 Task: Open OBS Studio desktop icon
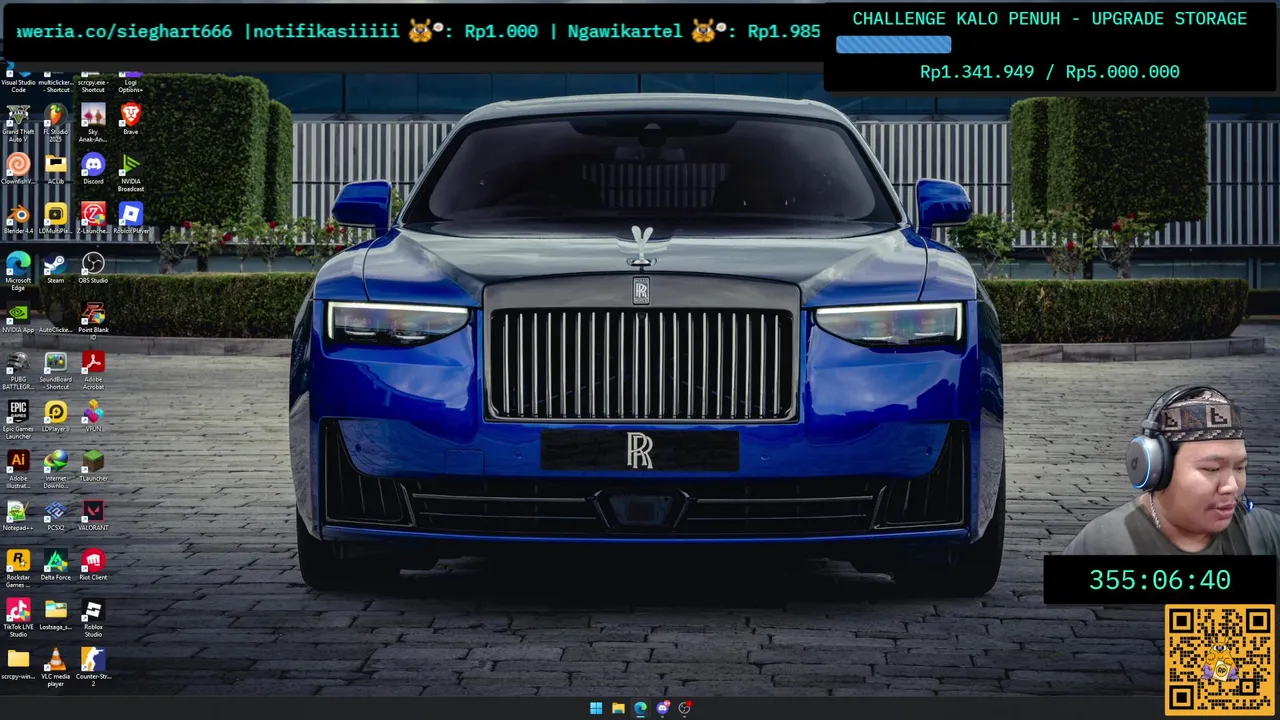93,267
